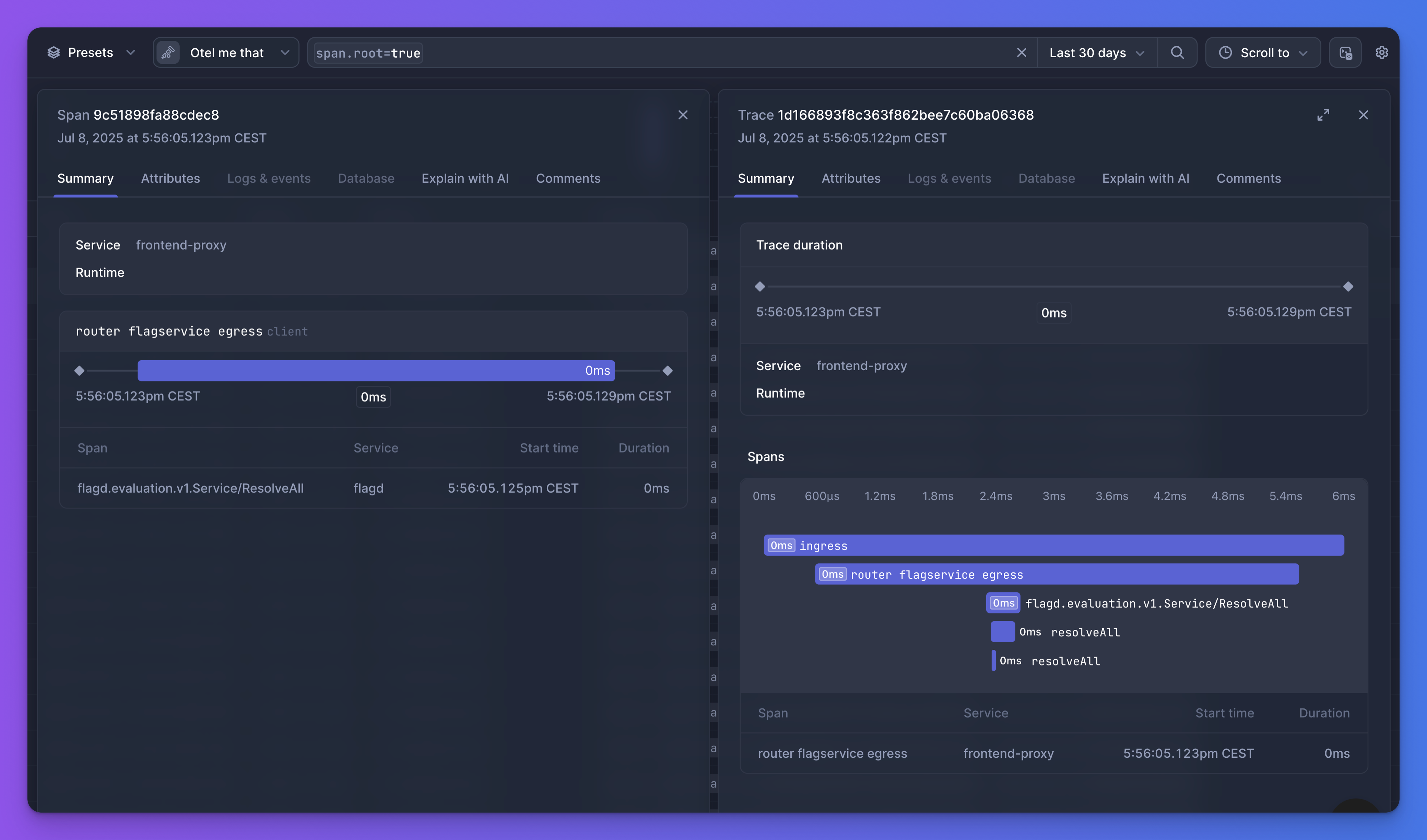The image size is (1427, 840).
Task: Open Database tab in Trace panel
Action: [x=1047, y=178]
